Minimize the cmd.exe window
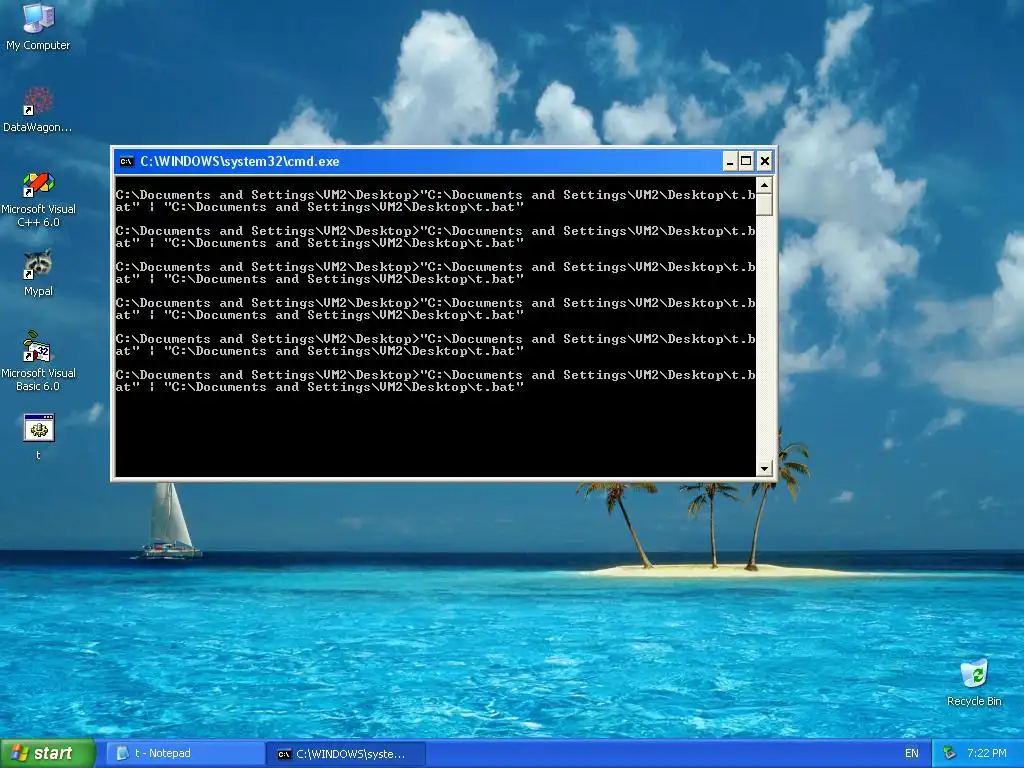 point(729,161)
